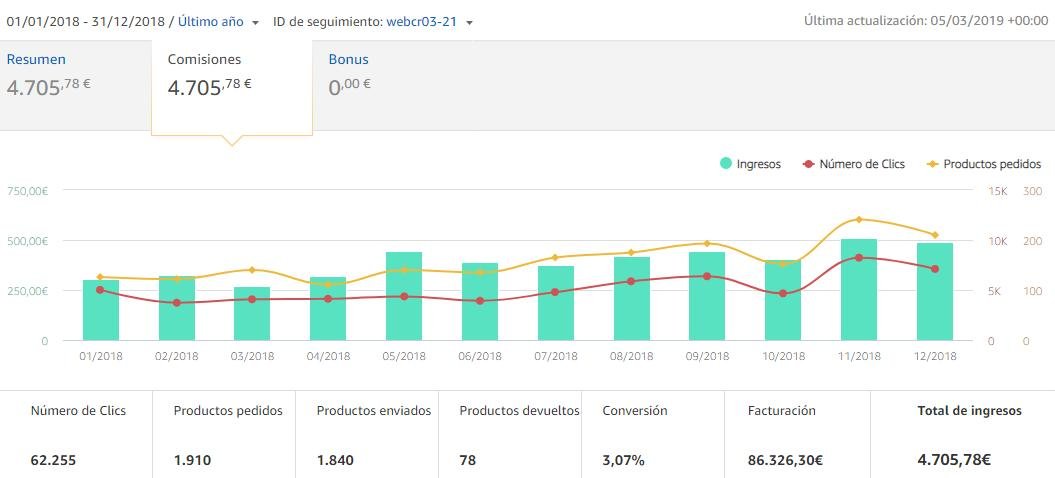This screenshot has height=478, width=1055.
Task: Click the 02/2018 income bar
Action: pos(177,308)
